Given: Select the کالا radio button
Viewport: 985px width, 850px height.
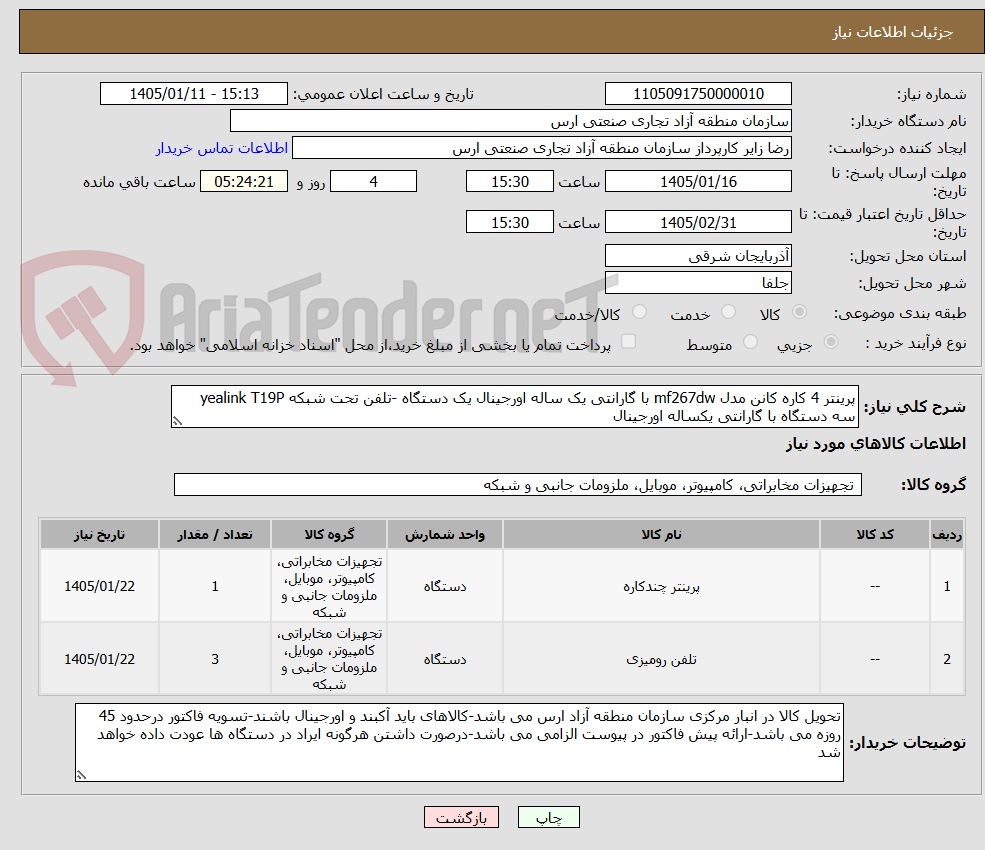Looking at the screenshot, I should [x=799, y=312].
